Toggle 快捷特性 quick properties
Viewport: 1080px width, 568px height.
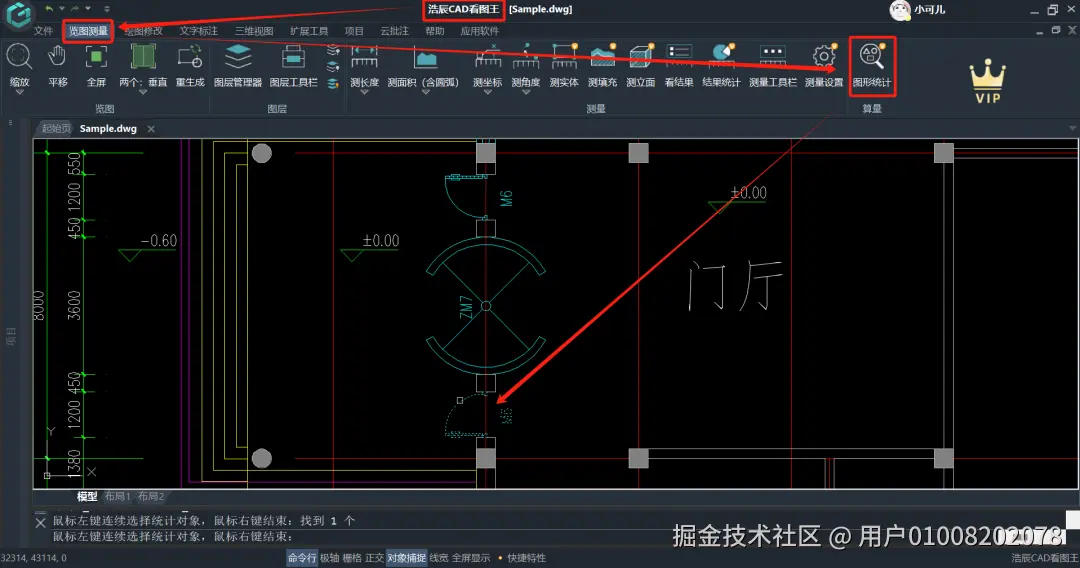pos(526,558)
